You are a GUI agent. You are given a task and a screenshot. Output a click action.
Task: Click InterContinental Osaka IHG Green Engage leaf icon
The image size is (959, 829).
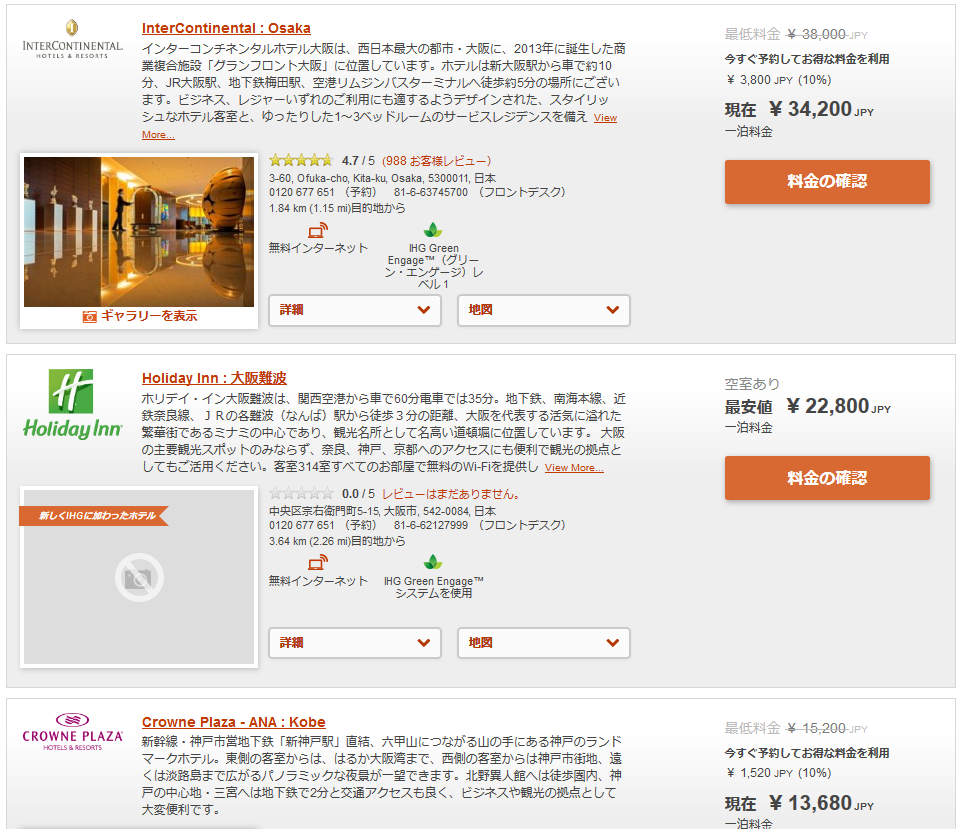[433, 230]
